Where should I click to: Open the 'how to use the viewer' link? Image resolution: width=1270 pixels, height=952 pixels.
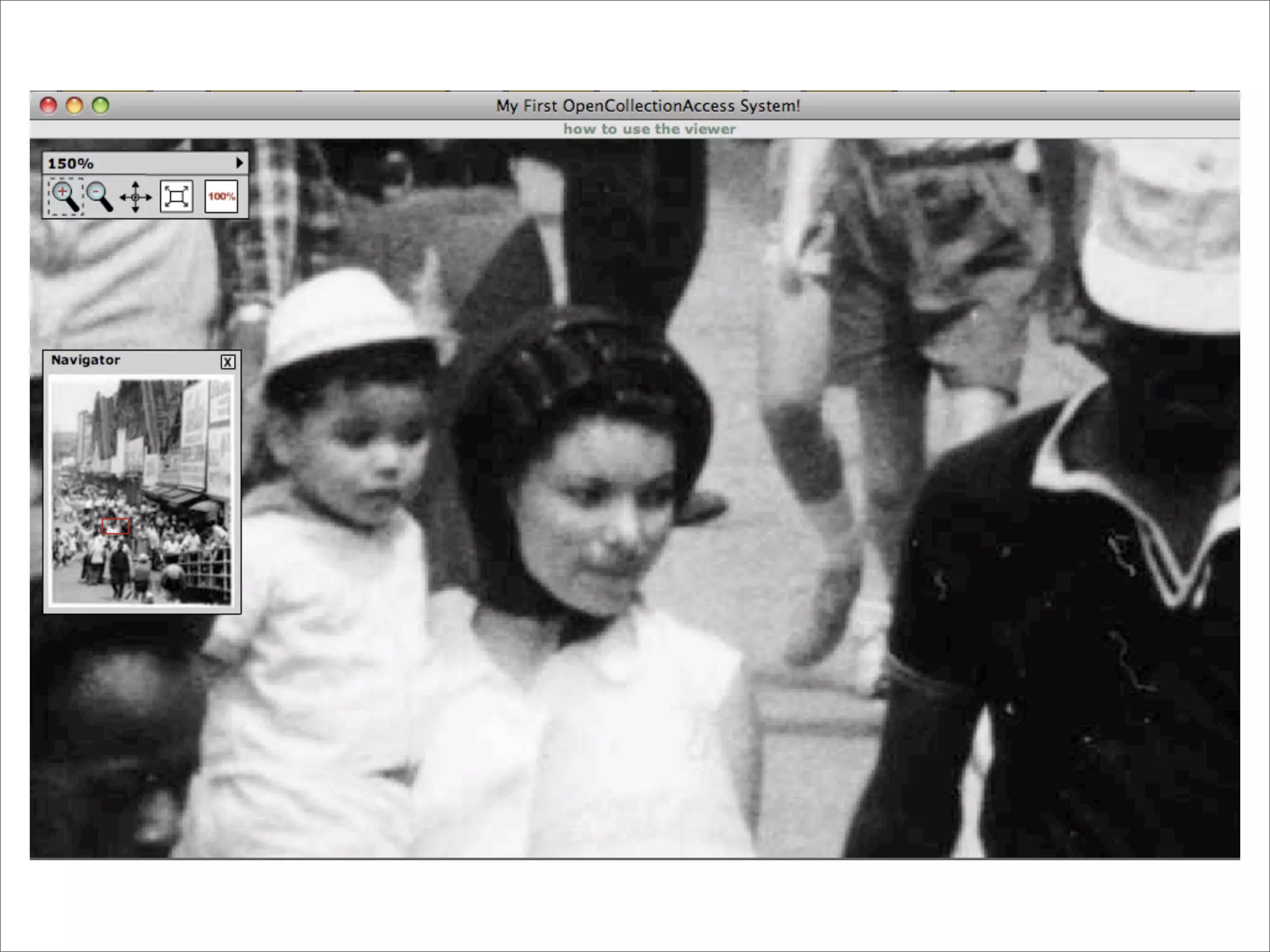(x=649, y=129)
